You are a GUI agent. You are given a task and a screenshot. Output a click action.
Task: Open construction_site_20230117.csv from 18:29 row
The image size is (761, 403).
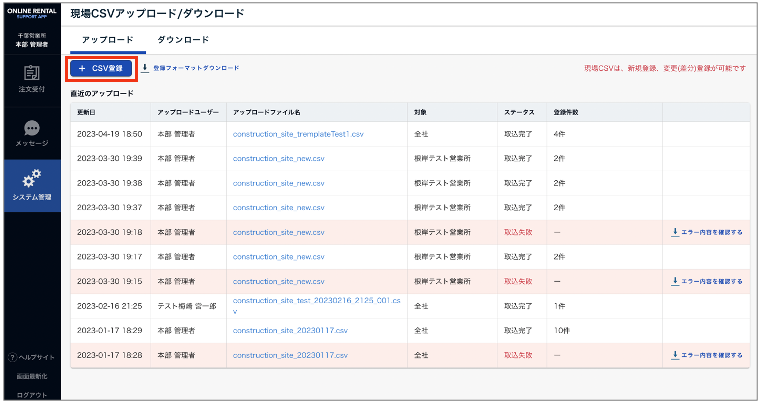coord(290,330)
